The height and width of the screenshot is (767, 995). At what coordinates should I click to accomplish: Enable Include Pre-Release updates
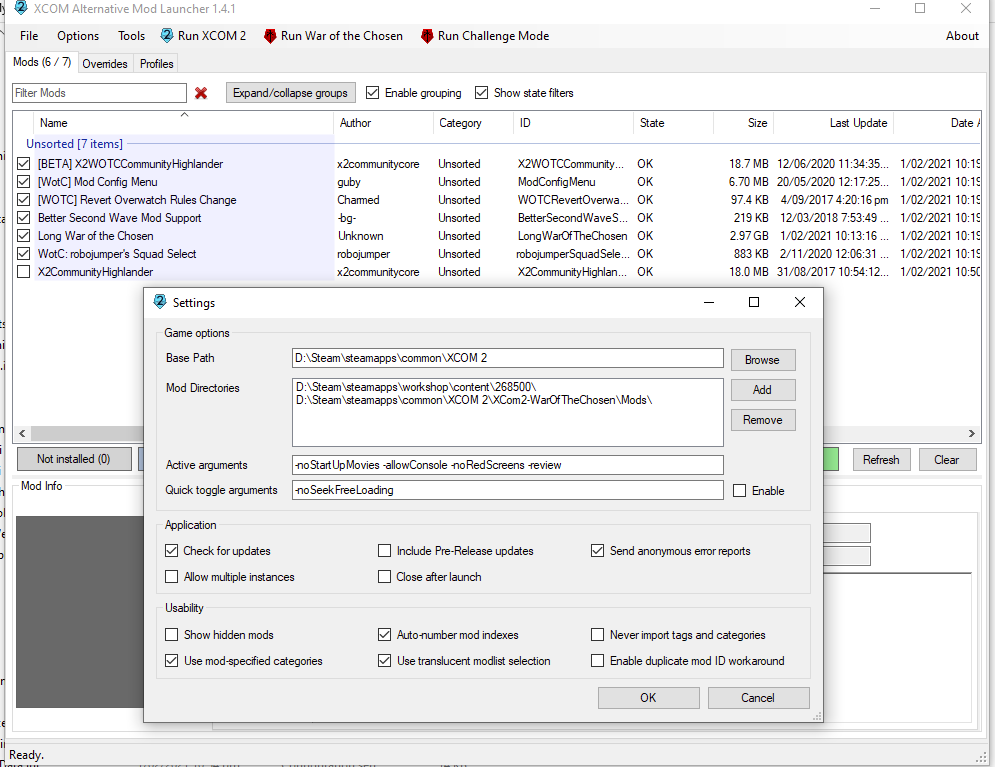point(384,551)
